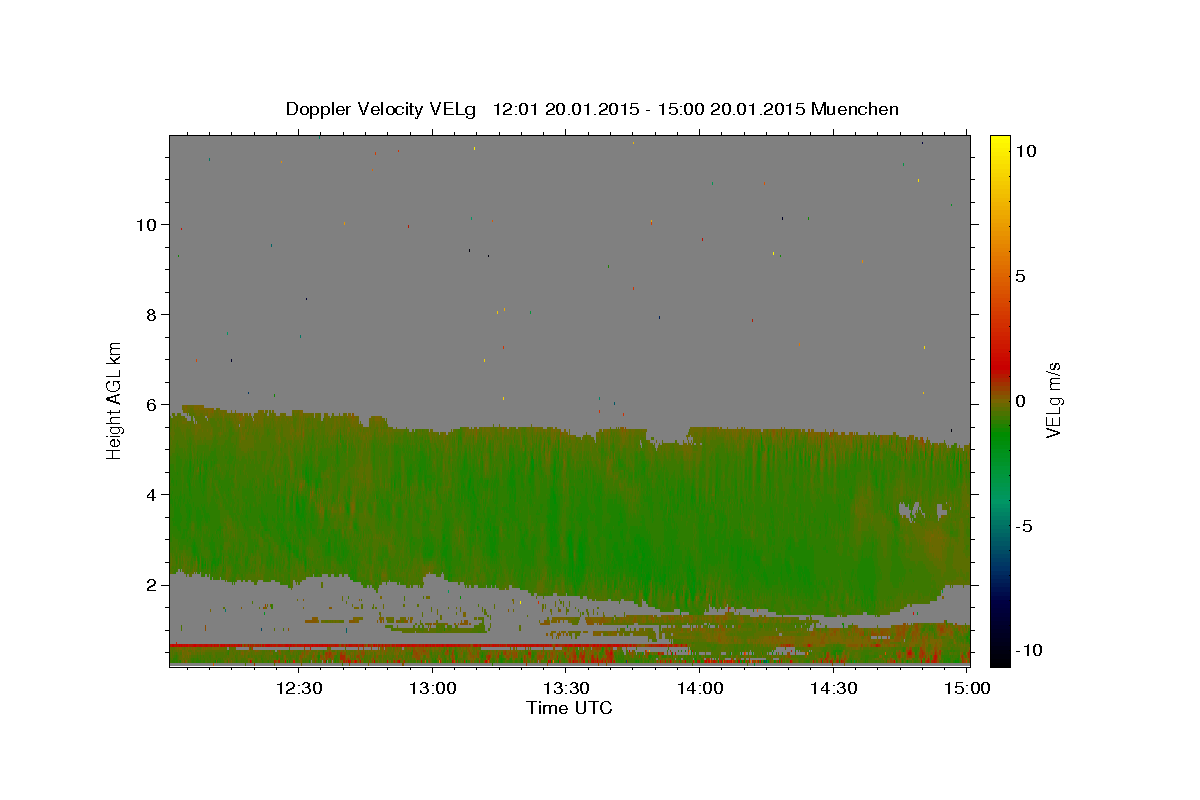The height and width of the screenshot is (800, 1200).
Task: Click the 14:30 time tick label
Action: pos(833,688)
